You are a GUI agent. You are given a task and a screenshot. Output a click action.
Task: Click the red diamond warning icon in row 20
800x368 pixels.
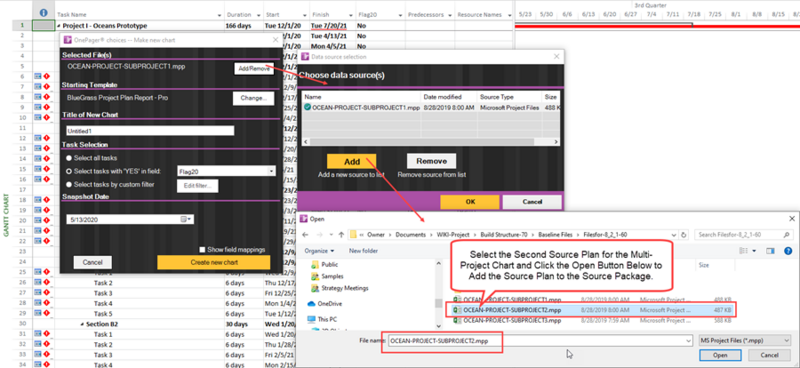coord(45,220)
